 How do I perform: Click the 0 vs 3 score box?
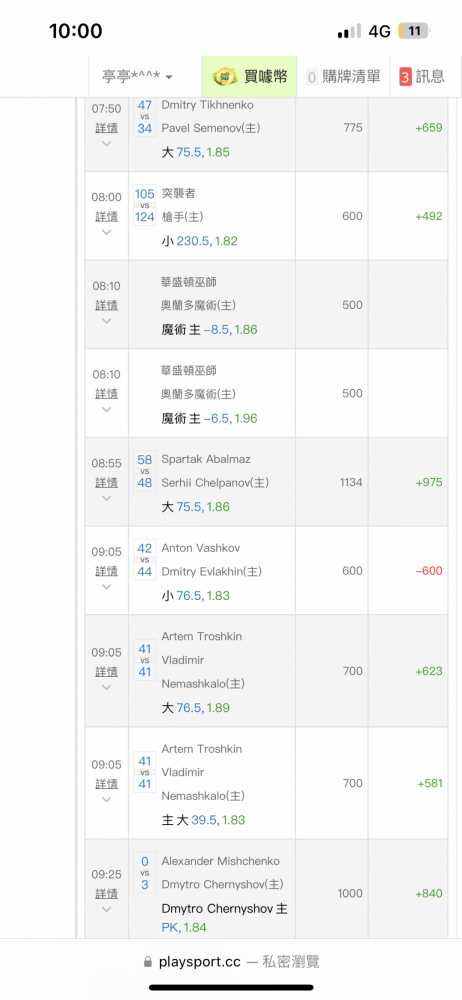145,872
